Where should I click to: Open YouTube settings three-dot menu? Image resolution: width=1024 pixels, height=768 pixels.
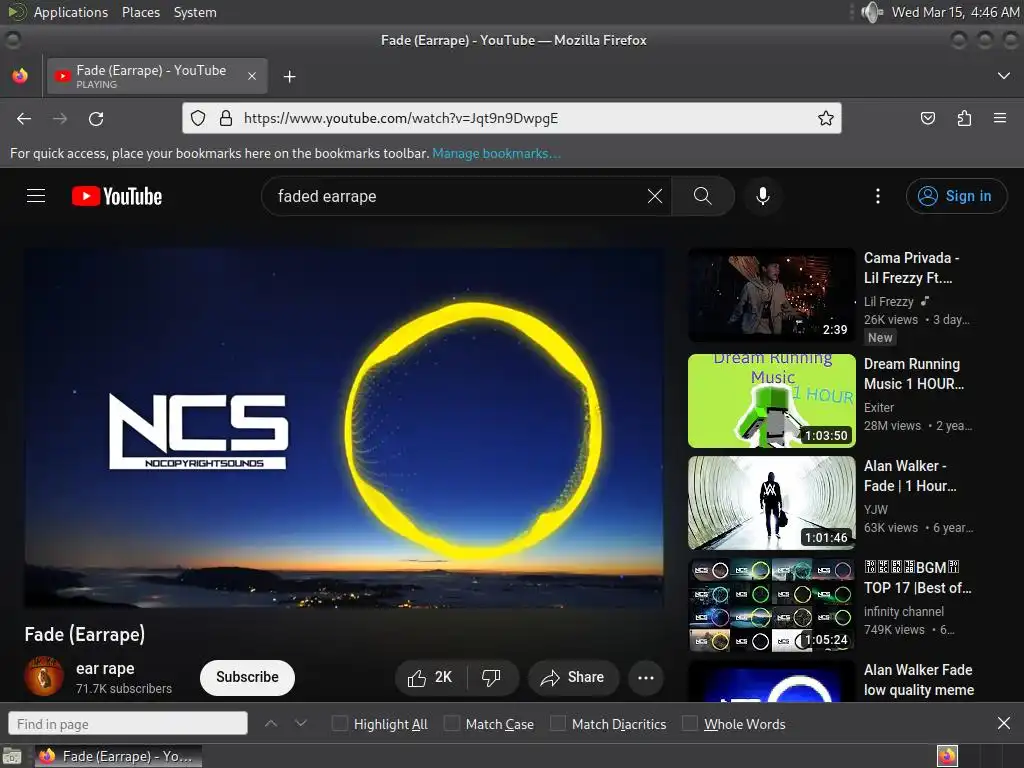(878, 196)
